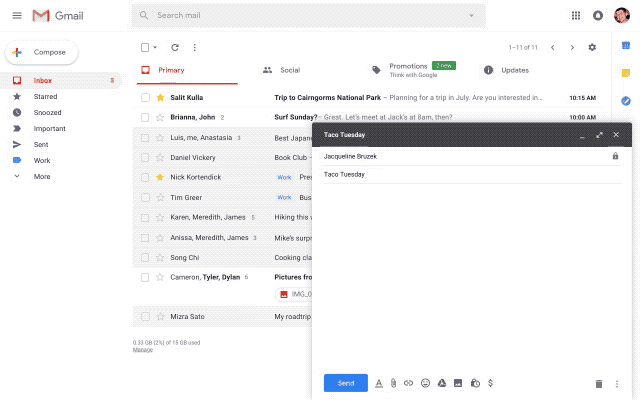The width and height of the screenshot is (640, 400).
Task: Attach files with the paperclip icon
Action: coord(393,383)
